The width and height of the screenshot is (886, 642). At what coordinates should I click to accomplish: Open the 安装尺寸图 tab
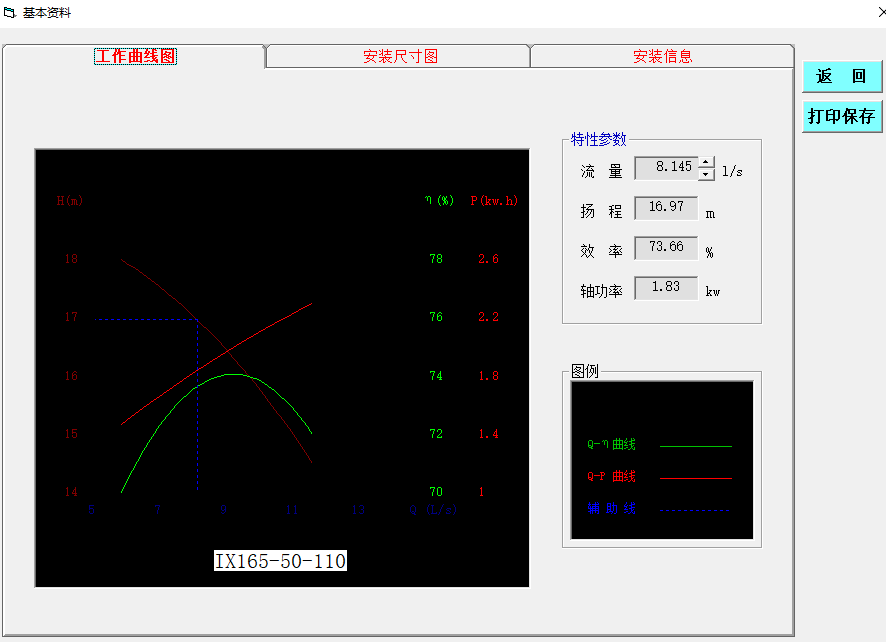[400, 57]
